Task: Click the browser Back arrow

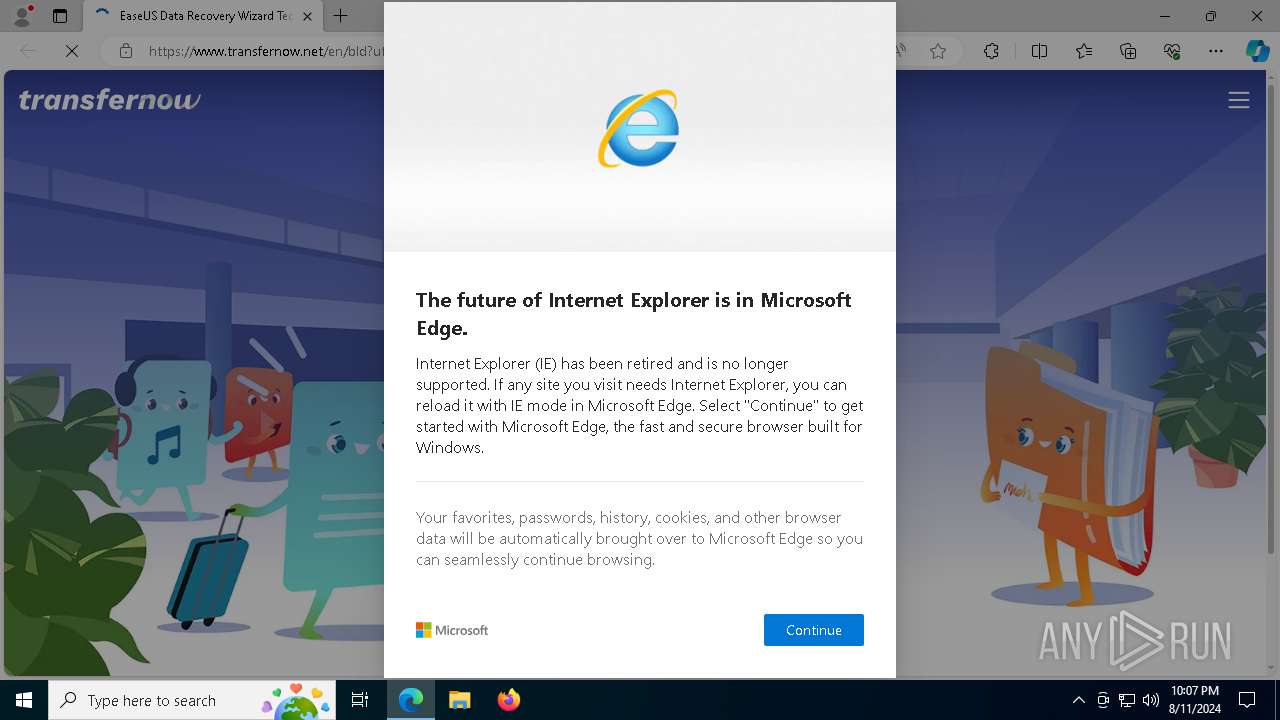Action: [x=28, y=51]
